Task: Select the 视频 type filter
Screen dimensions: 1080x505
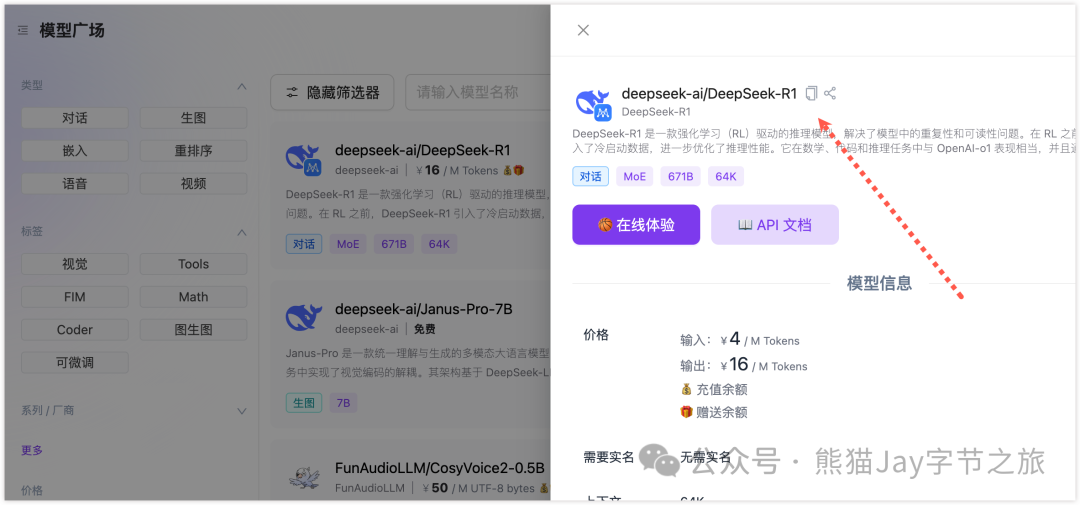Action: point(194,184)
